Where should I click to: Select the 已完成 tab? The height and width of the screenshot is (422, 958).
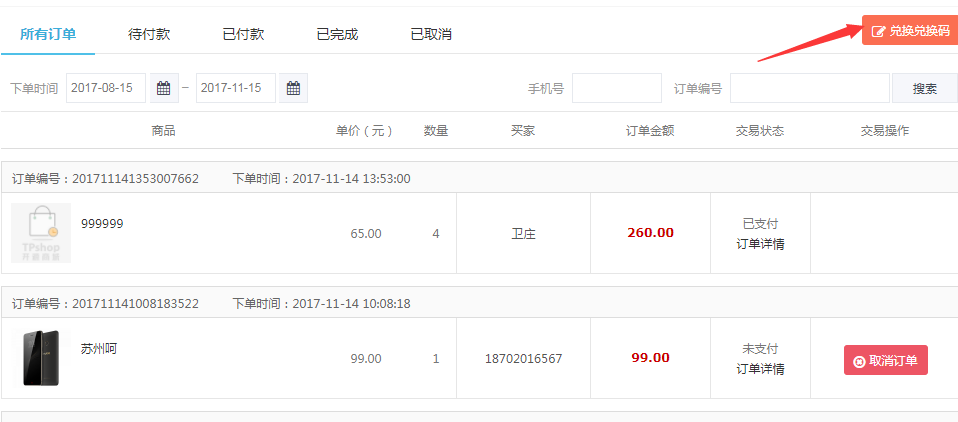[x=337, y=34]
